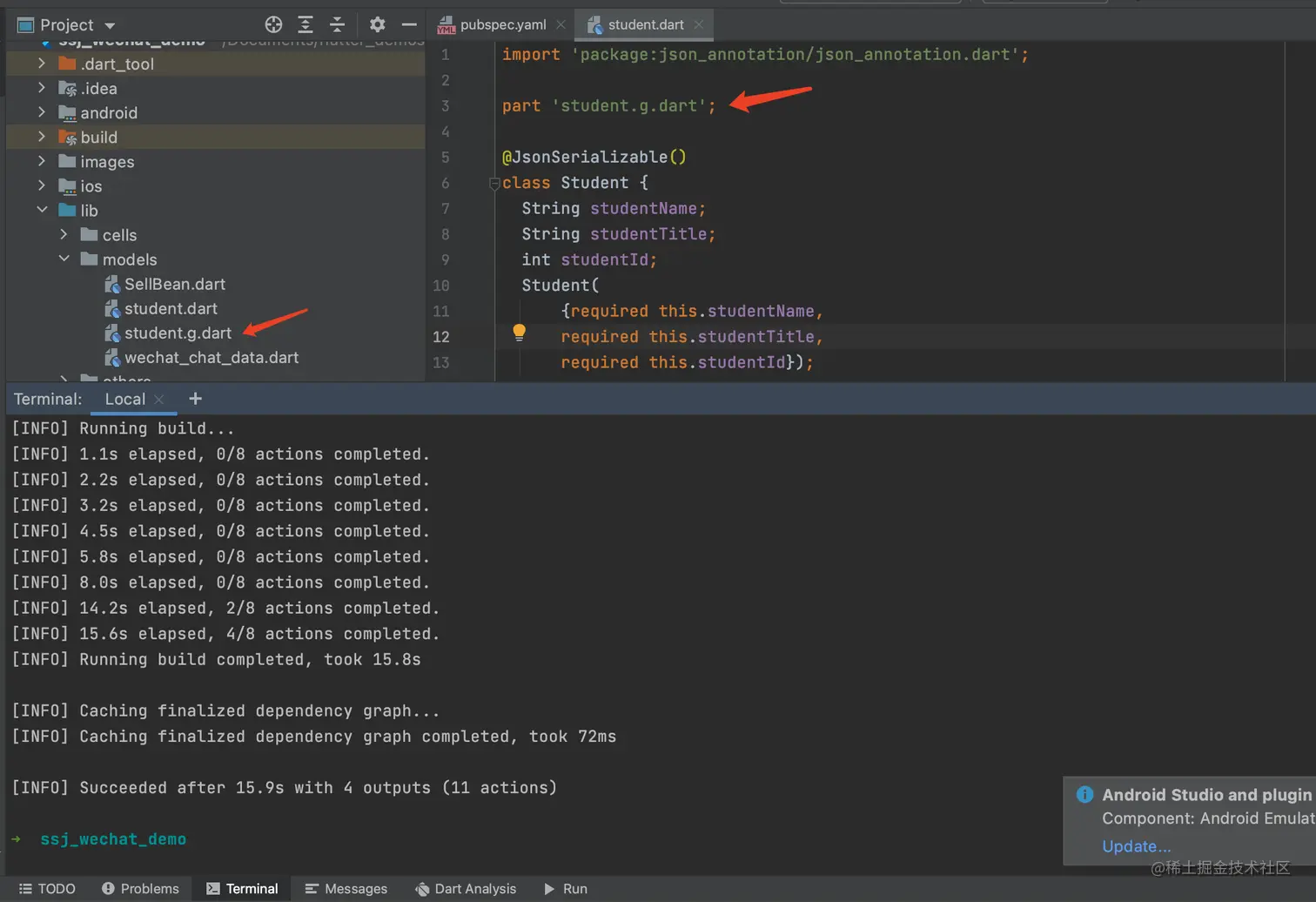Open Project panel settings gear

pyautogui.click(x=377, y=24)
